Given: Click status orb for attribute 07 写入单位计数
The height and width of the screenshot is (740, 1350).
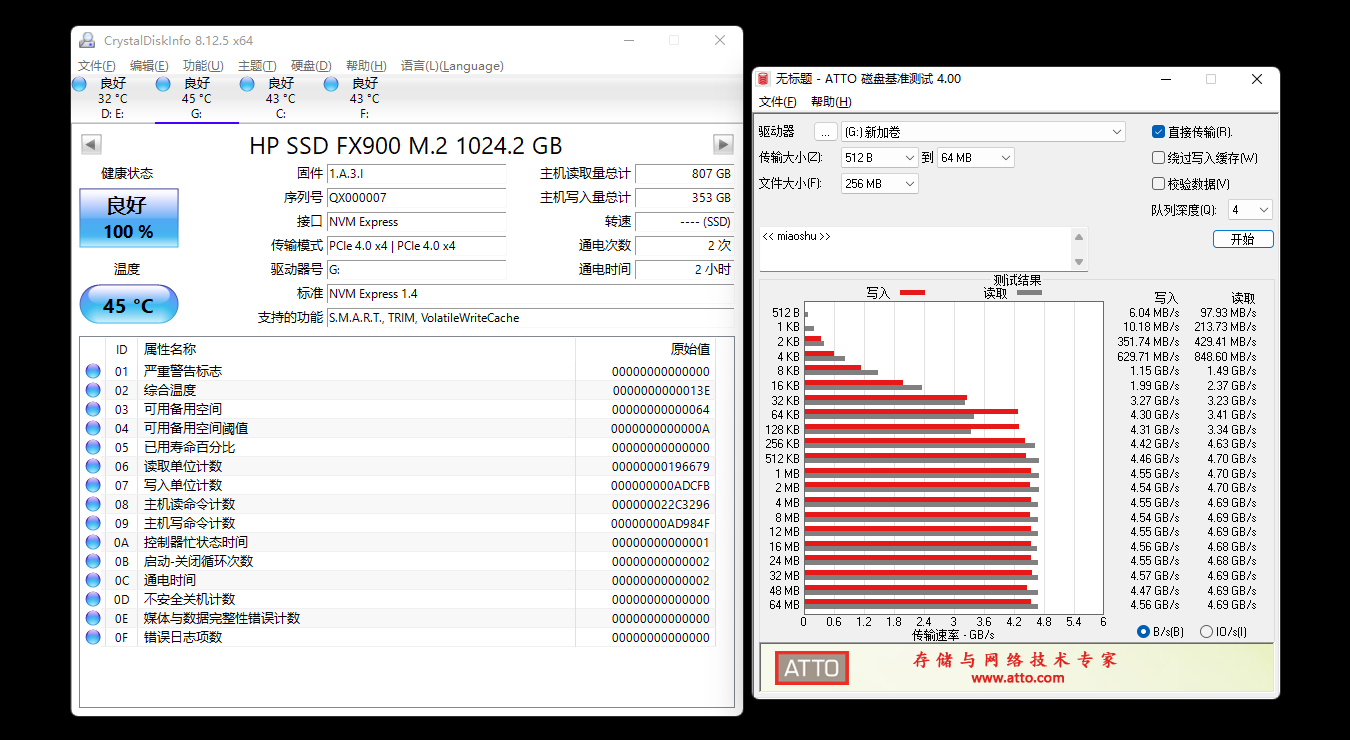Looking at the screenshot, I should pyautogui.click(x=93, y=485).
